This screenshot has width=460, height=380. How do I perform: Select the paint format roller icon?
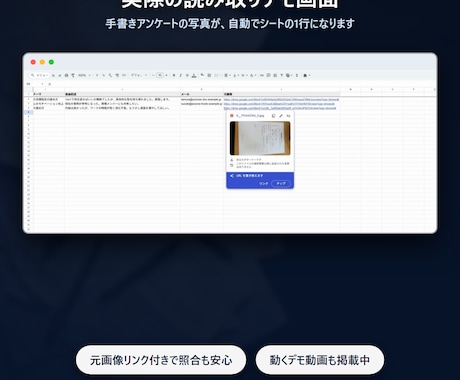click(x=73, y=75)
